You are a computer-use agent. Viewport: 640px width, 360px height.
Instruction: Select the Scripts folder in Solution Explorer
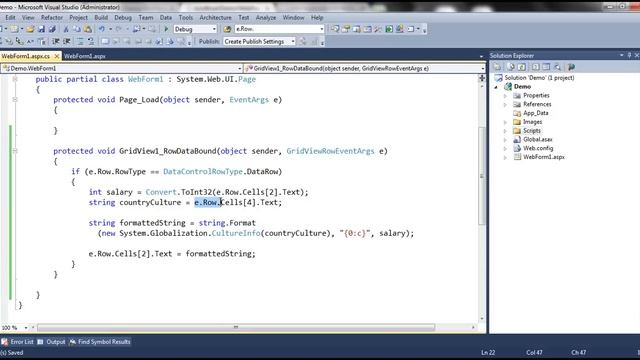click(x=531, y=131)
